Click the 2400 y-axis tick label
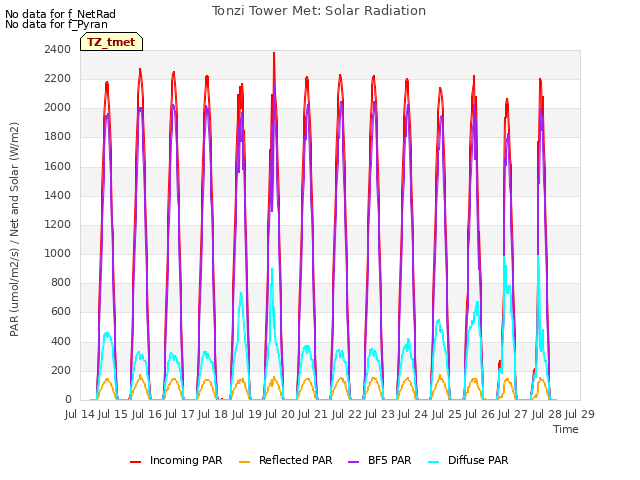Image resolution: width=640 pixels, height=480 pixels. pyautogui.click(x=58, y=49)
